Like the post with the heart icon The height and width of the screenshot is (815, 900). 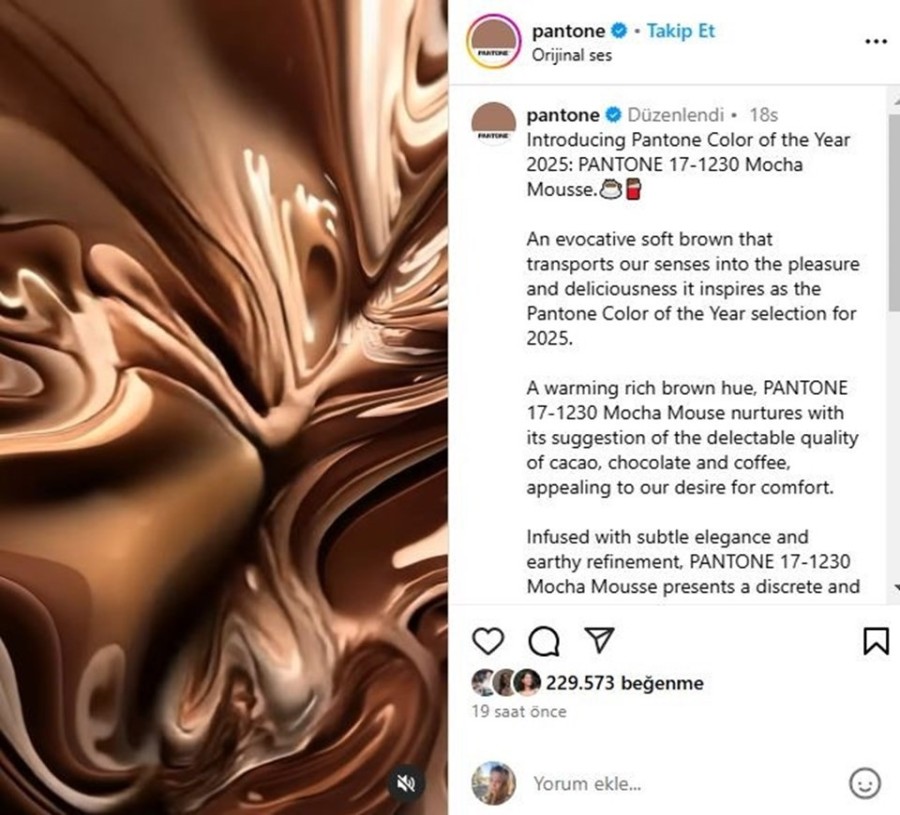pyautogui.click(x=488, y=641)
